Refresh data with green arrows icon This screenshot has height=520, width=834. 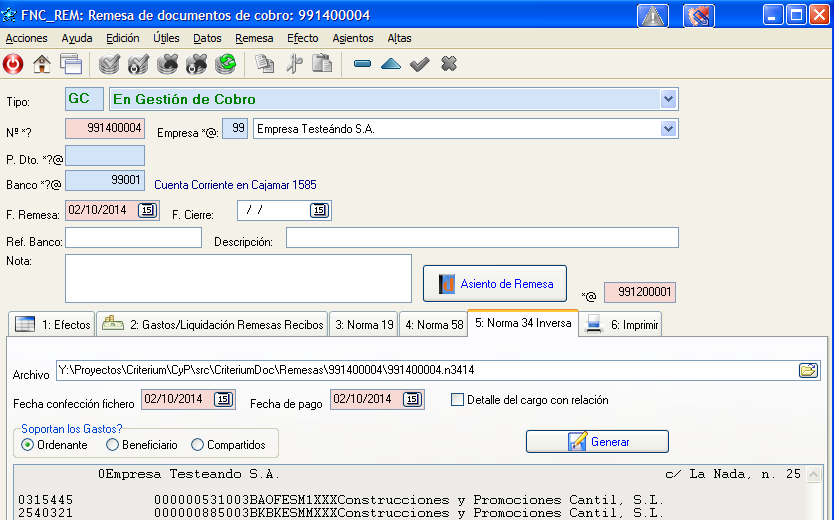pos(226,64)
